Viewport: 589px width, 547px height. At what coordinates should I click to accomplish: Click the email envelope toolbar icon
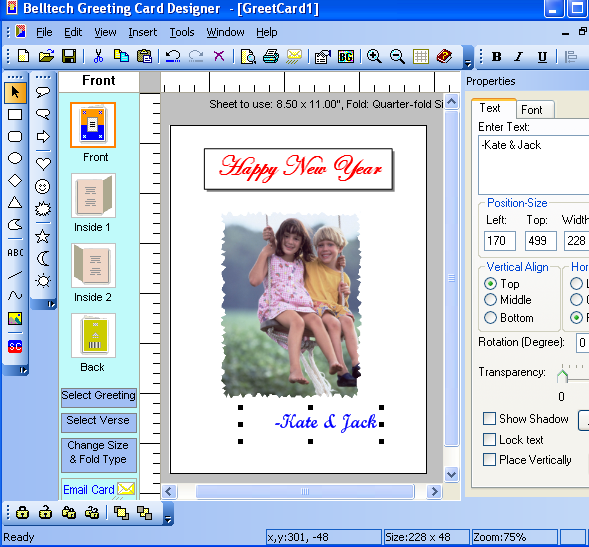pos(294,56)
